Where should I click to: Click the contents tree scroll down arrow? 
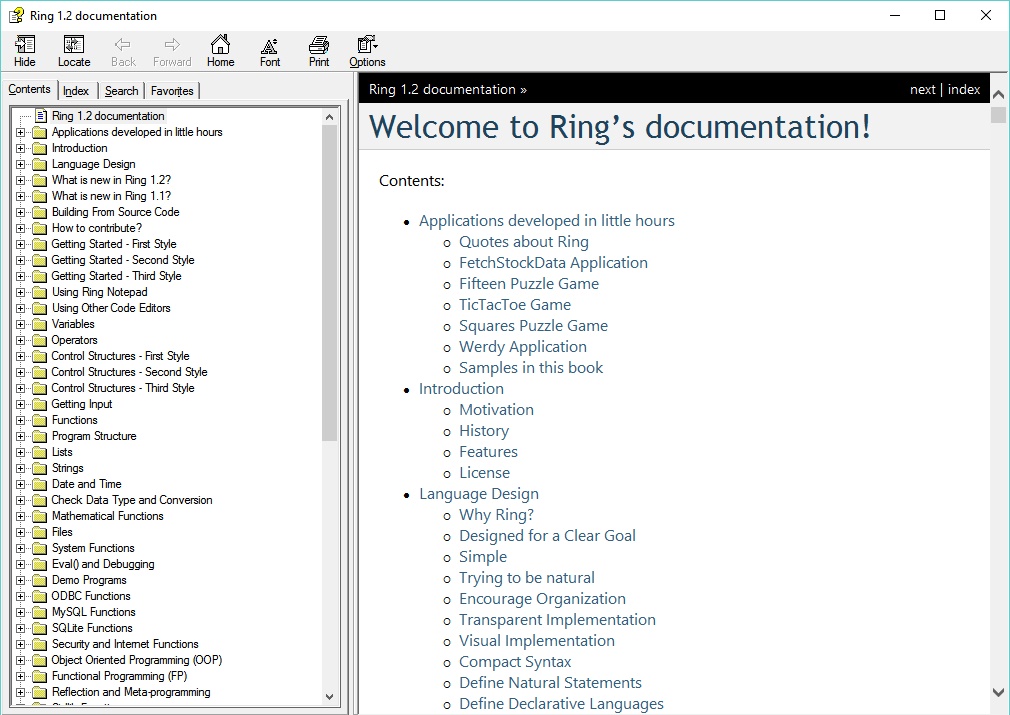[x=329, y=696]
